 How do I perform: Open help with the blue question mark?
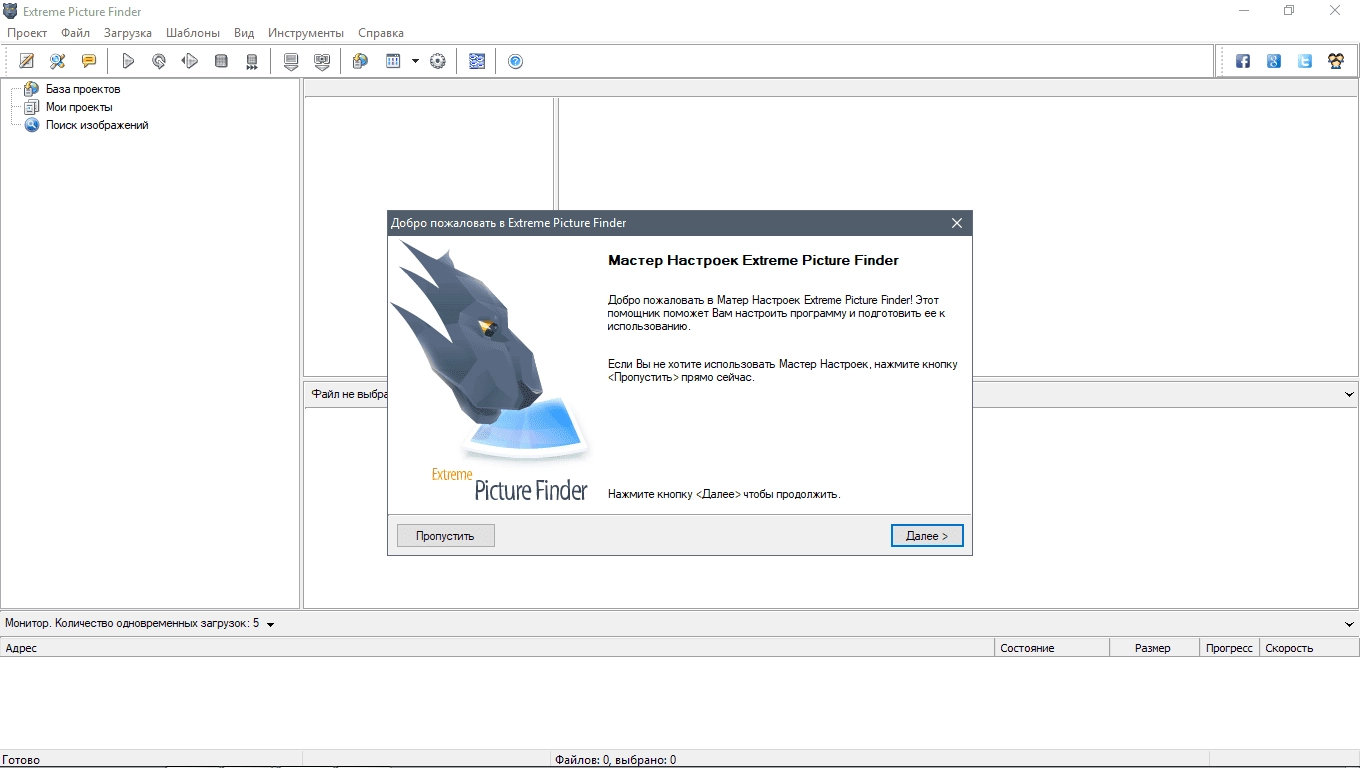[x=516, y=61]
